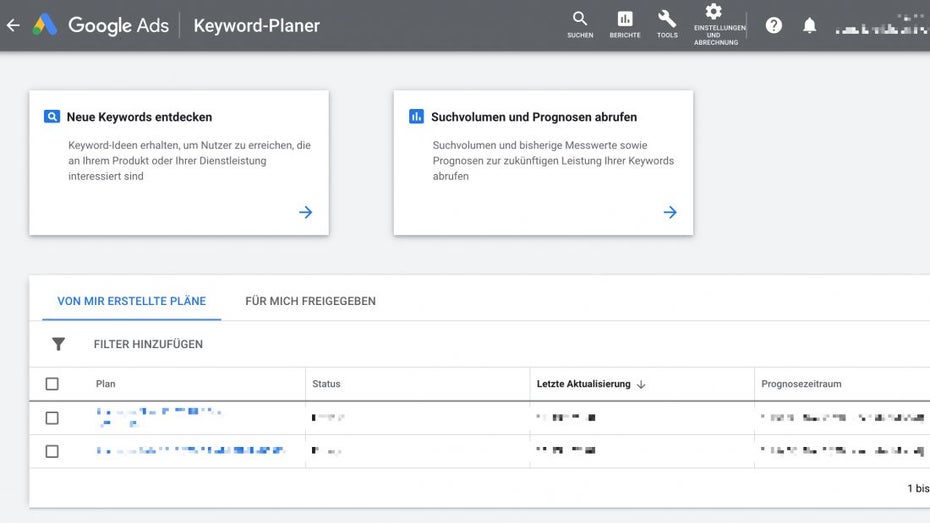This screenshot has width=930, height=523.
Task: Click the "Suchvolumen und bisherige Messwerte" description
Action: [553, 161]
